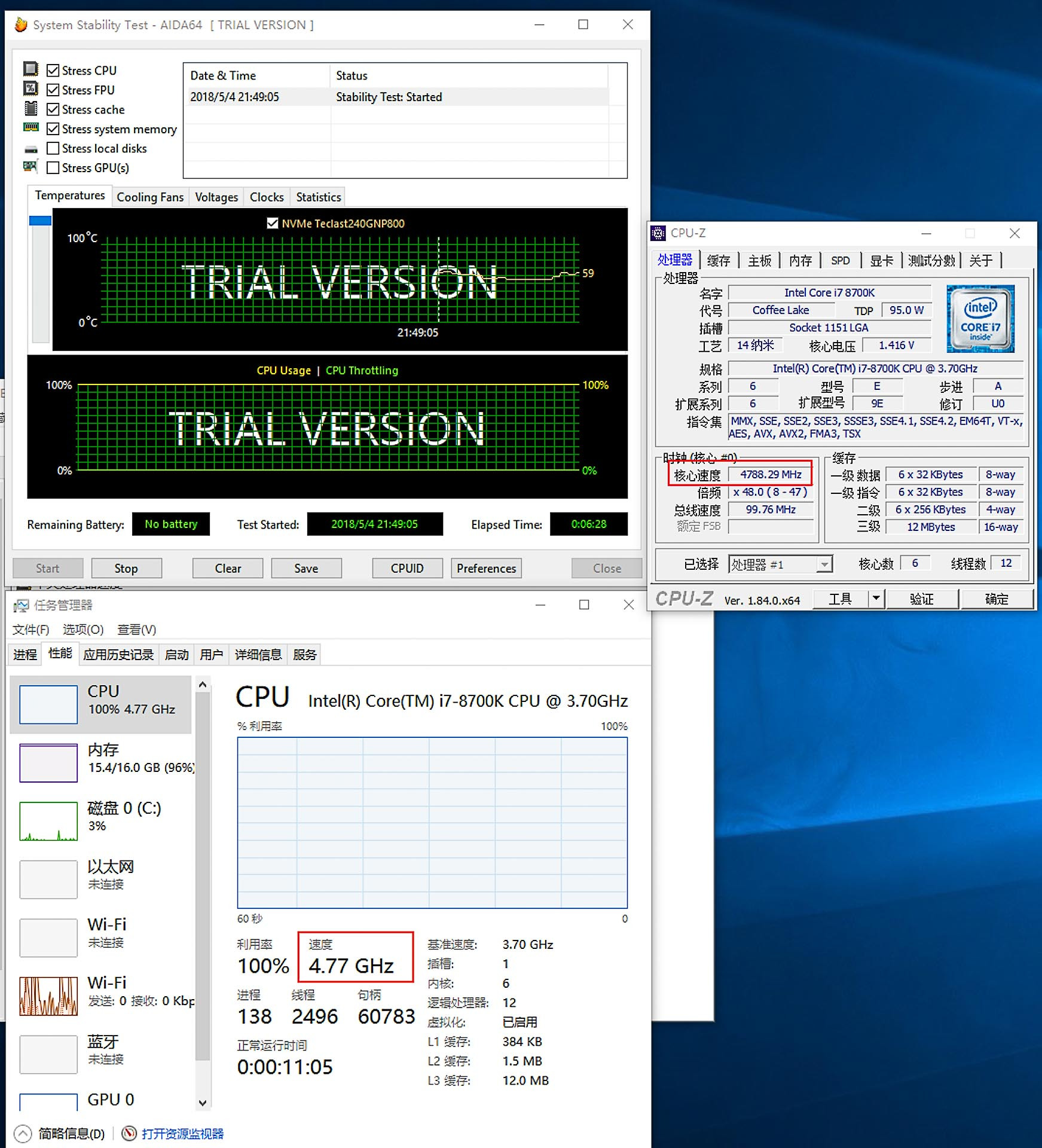This screenshot has width=1042, height=1148.
Task: Disable the Stress system memory checkbox
Action: (53, 129)
